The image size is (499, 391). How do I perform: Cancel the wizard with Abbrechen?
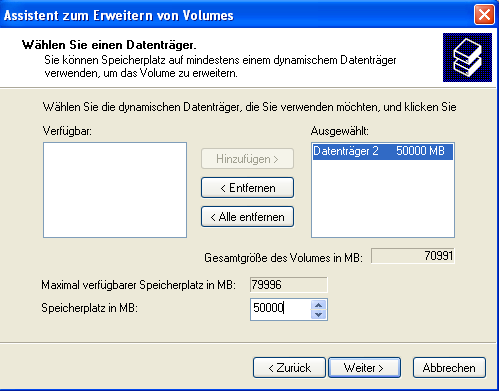[x=449, y=368]
